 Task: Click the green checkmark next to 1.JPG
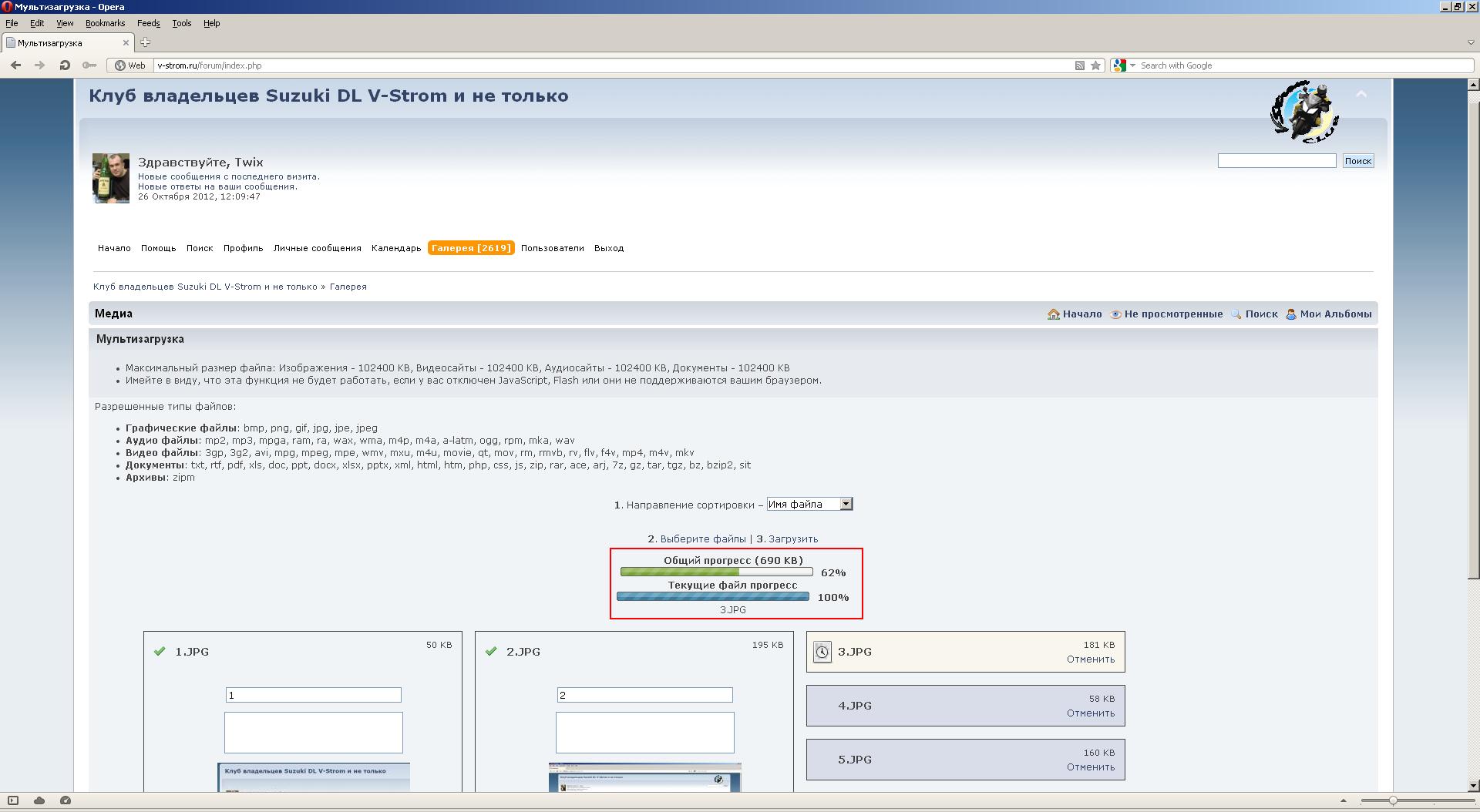coord(160,651)
